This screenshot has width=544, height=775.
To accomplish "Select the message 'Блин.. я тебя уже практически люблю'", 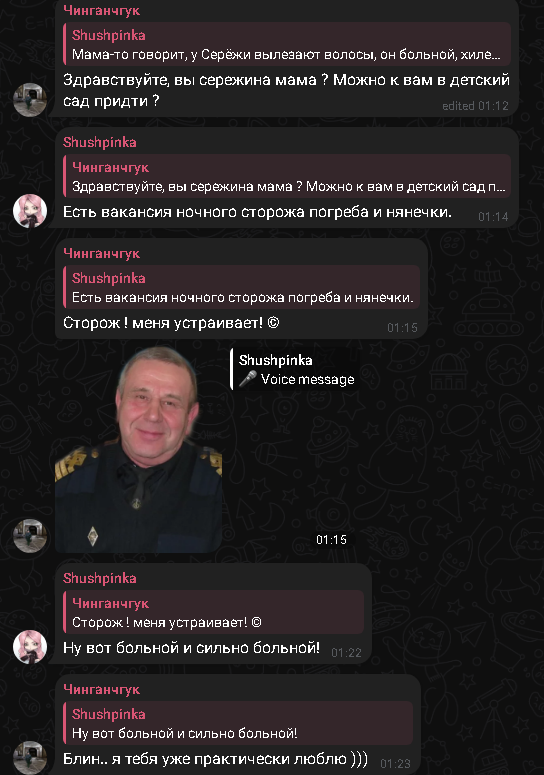I will [215, 759].
